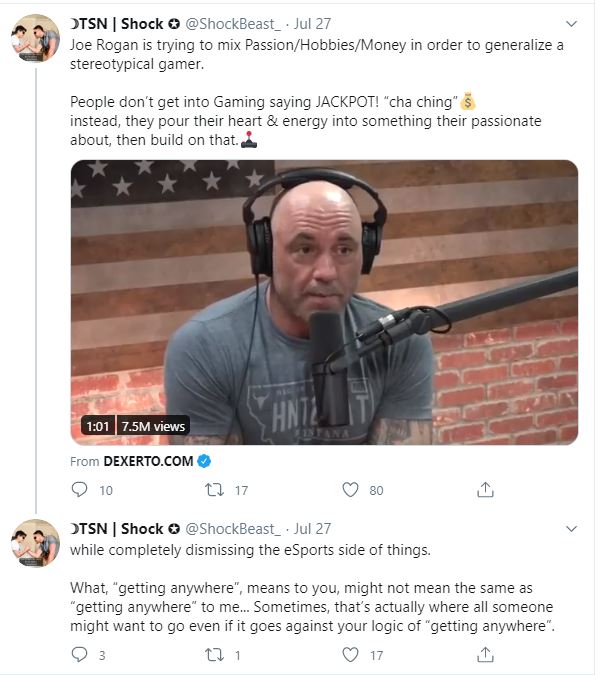Retweet the second tweet with 1 retweet
The image size is (602, 675).
(x=213, y=655)
